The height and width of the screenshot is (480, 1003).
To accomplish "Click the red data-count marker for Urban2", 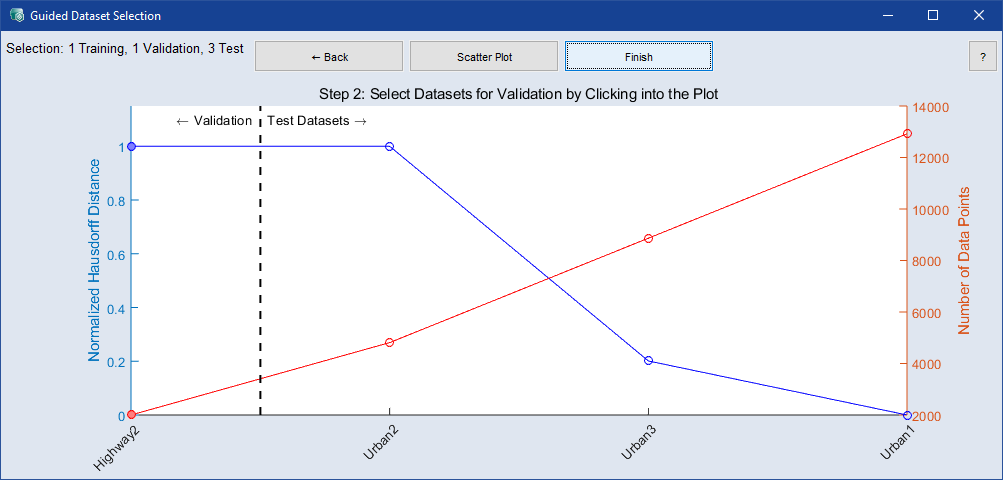I will pyautogui.click(x=390, y=343).
